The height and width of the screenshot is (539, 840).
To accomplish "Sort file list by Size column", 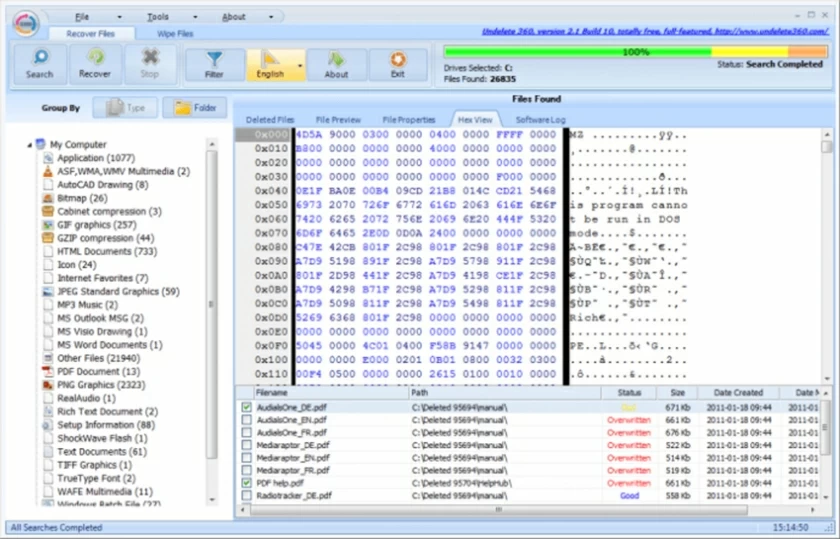I will [677, 393].
